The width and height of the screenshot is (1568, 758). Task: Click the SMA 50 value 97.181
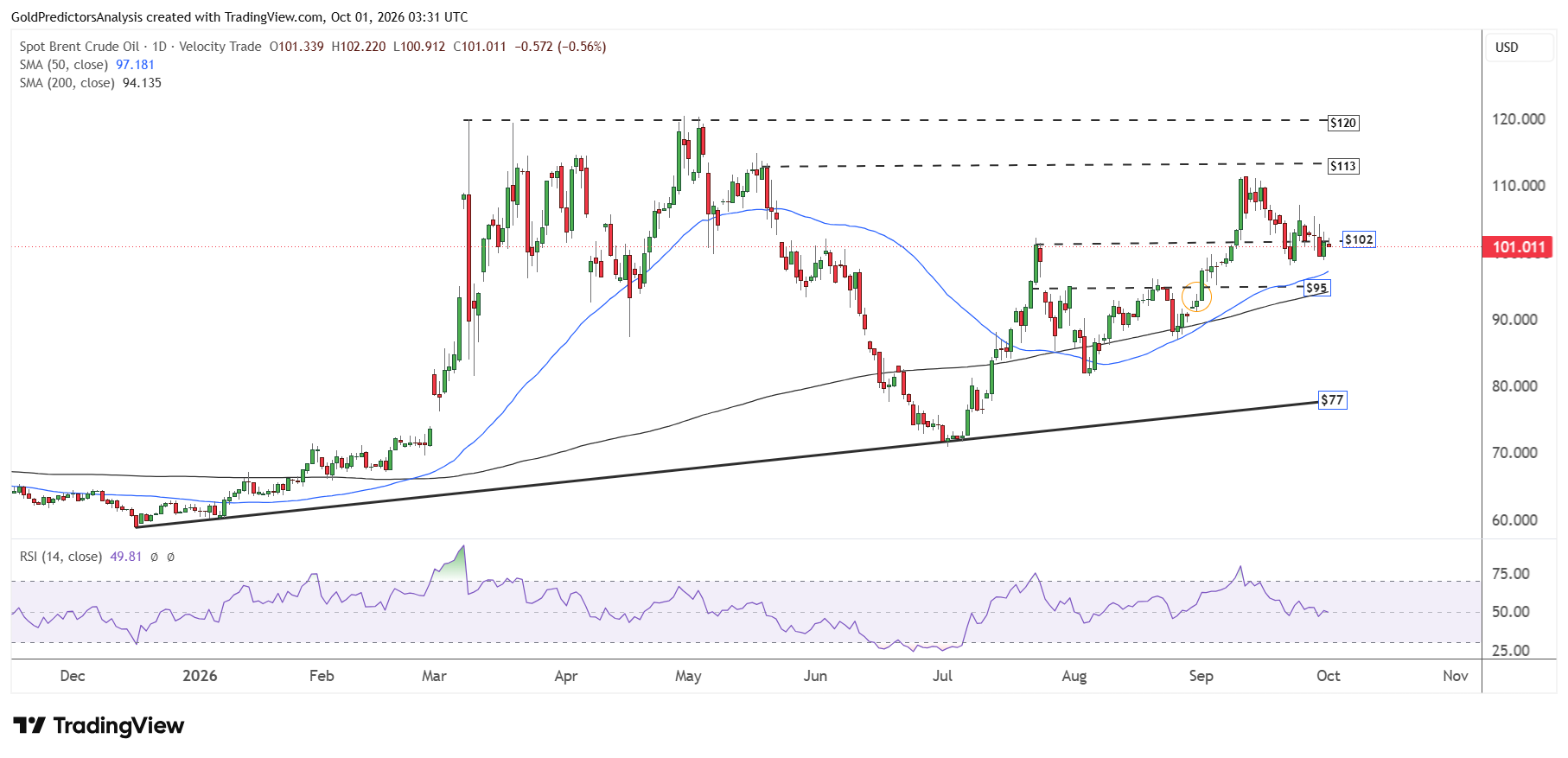(x=136, y=65)
